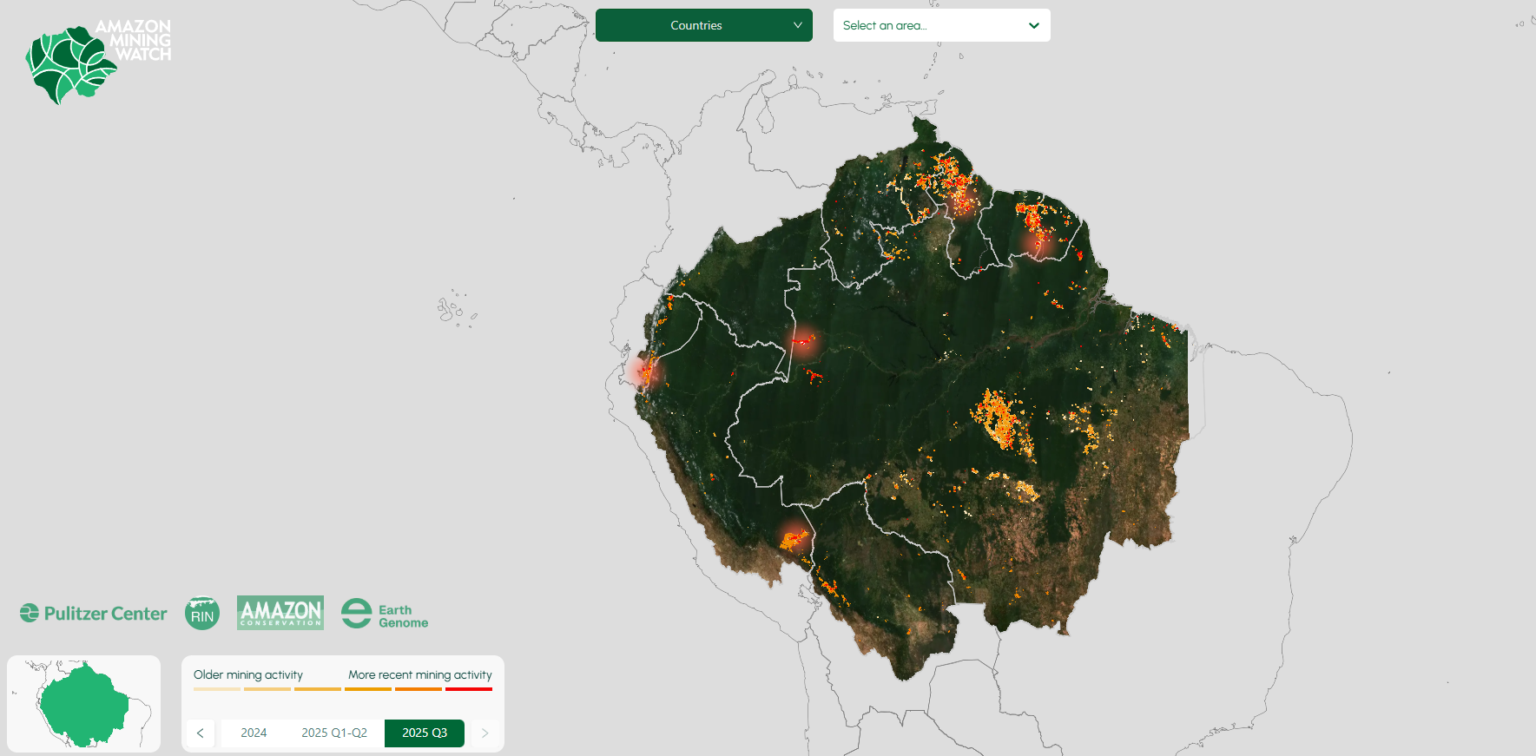Open the Countries dropdown
1536x756 pixels.
[703, 25]
